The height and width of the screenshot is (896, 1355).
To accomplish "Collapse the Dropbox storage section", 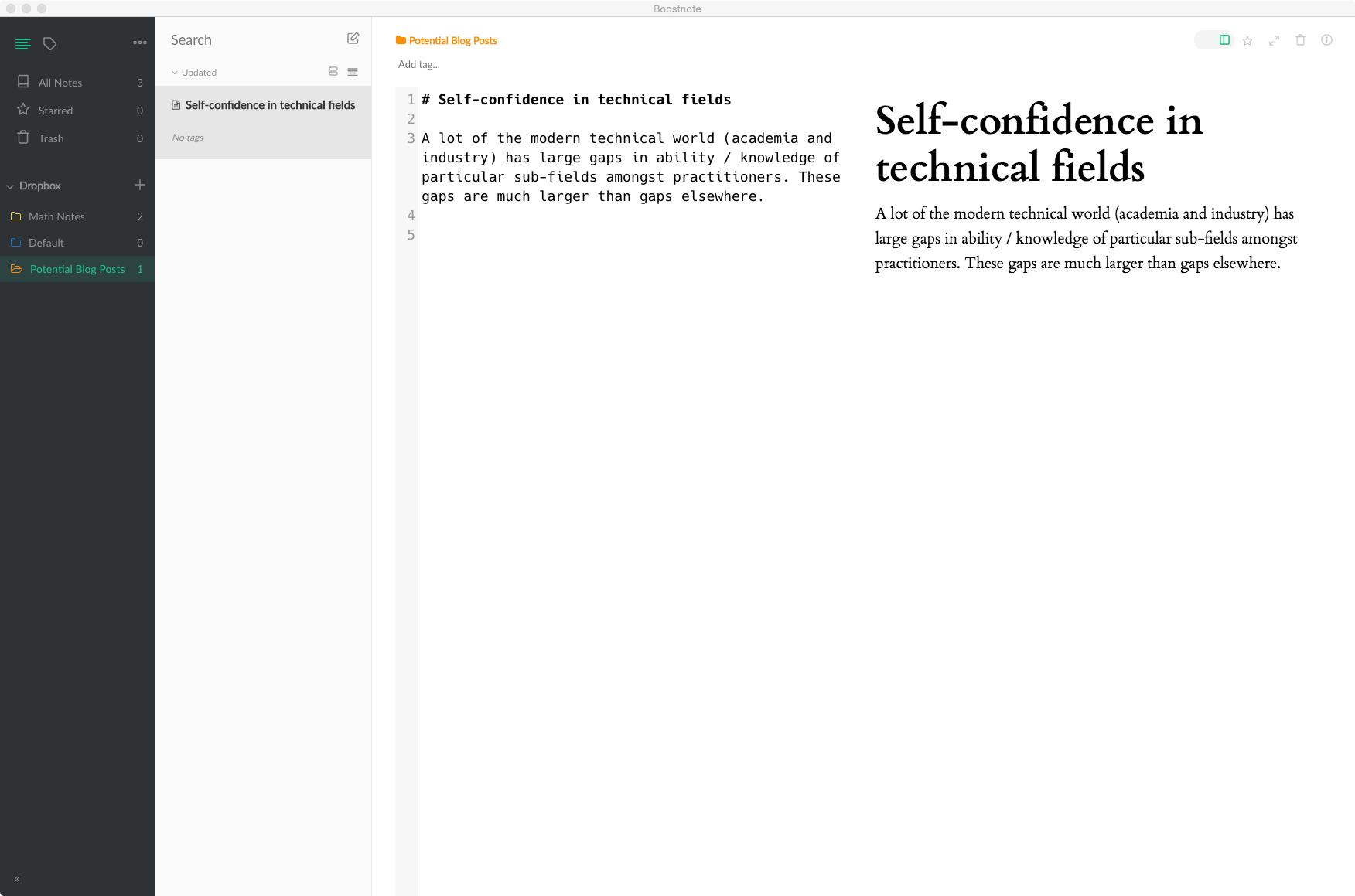I will click(10, 186).
